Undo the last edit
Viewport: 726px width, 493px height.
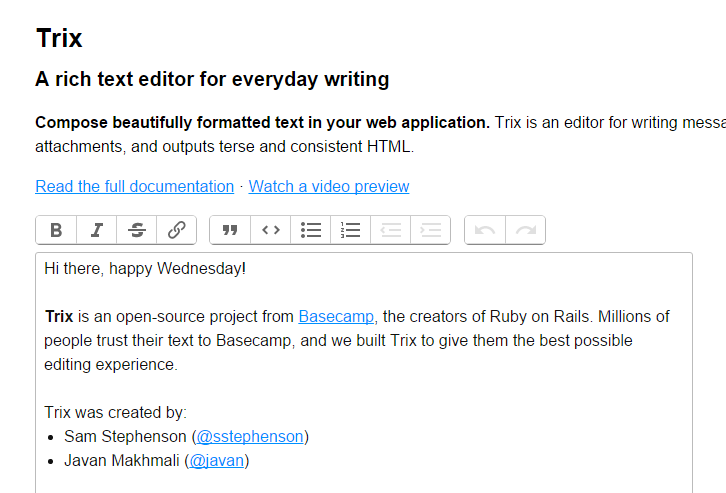coord(485,230)
